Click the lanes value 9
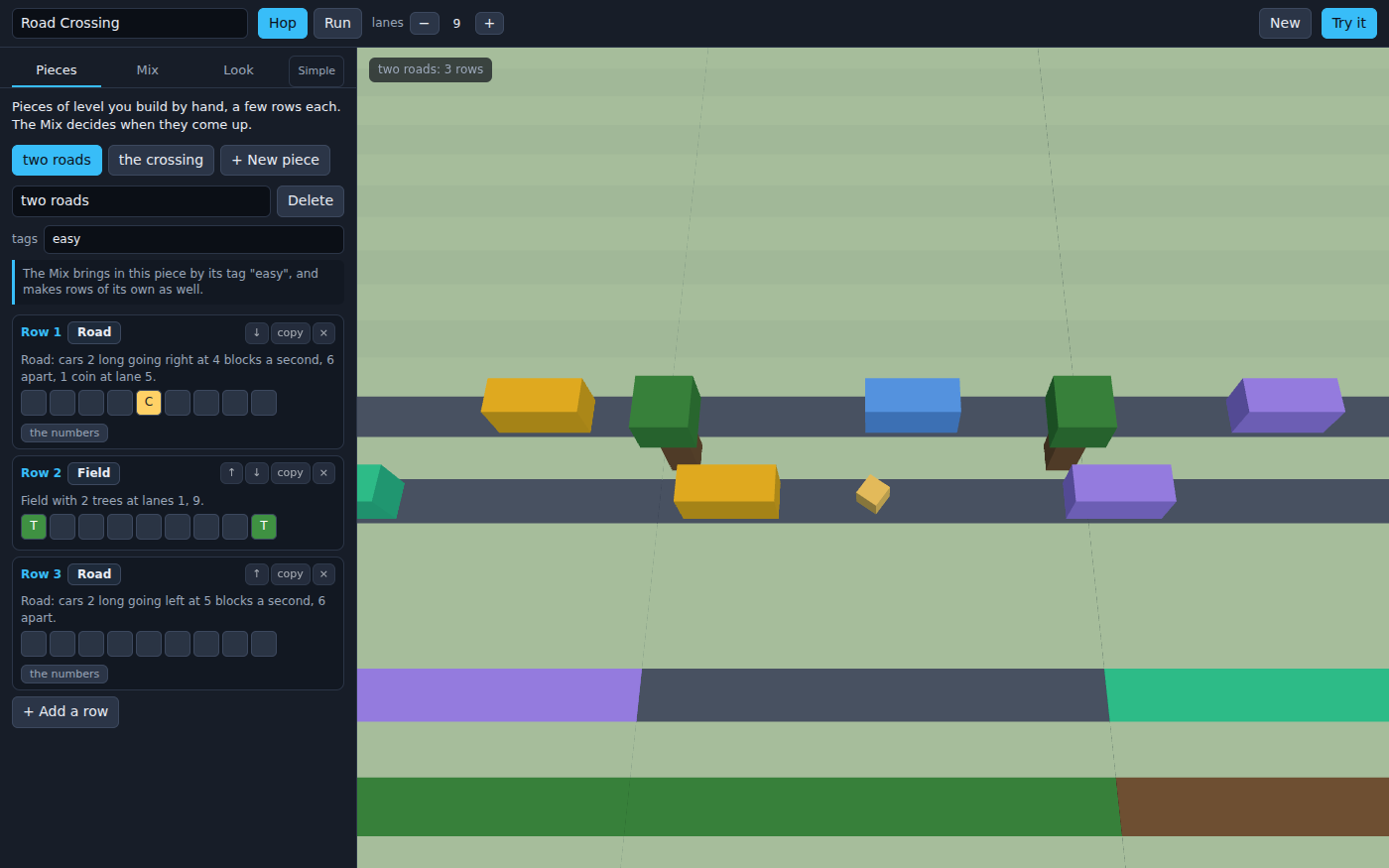The height and width of the screenshot is (868, 1389). click(x=456, y=23)
